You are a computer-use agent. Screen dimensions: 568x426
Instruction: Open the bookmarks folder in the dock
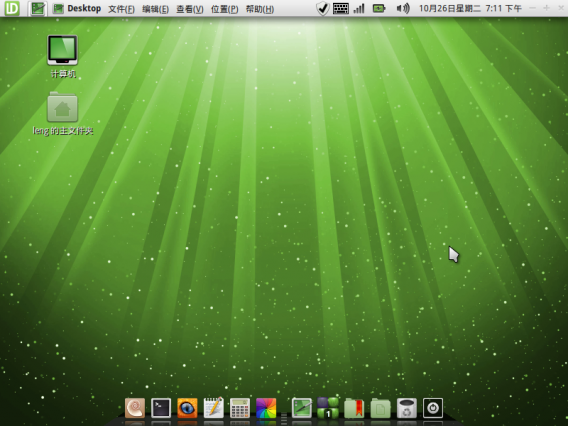(x=354, y=408)
